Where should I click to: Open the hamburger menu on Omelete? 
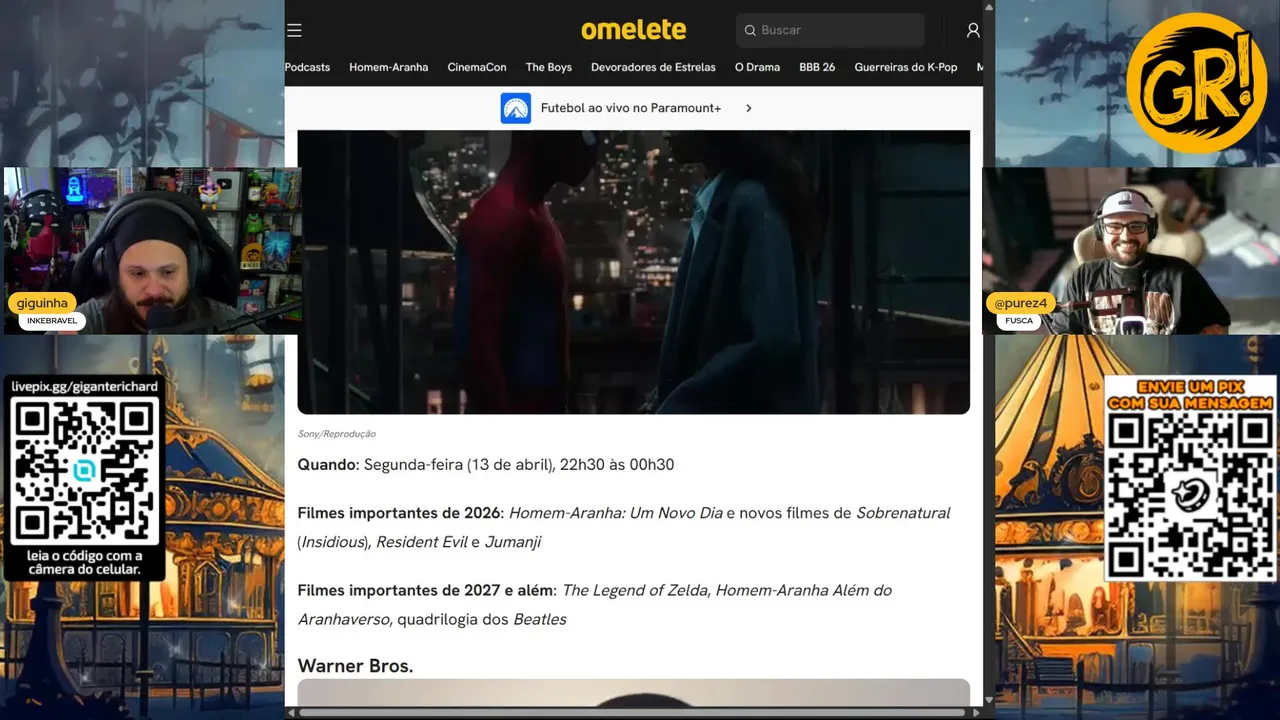click(x=294, y=30)
